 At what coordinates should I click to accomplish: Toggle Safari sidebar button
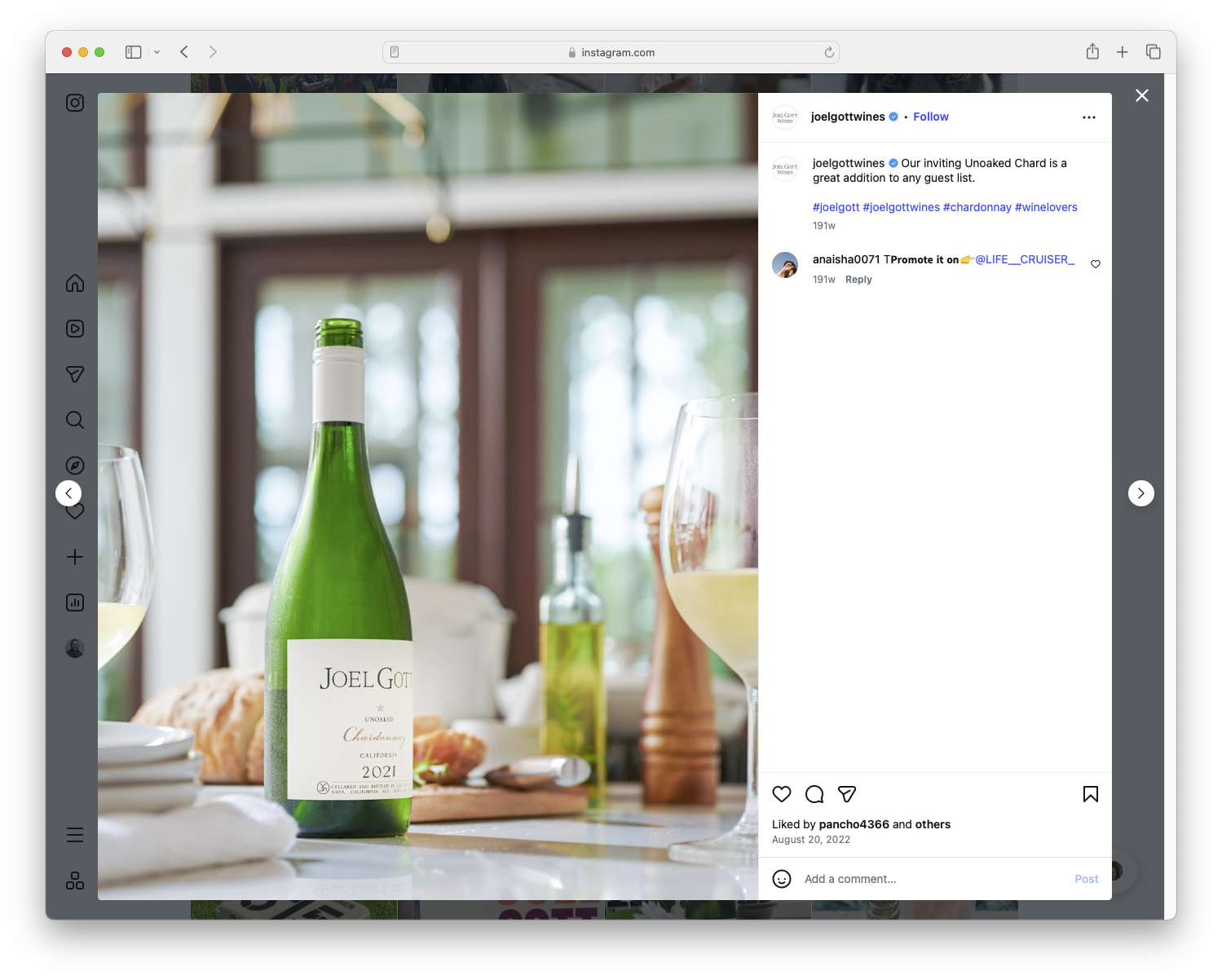[x=134, y=52]
